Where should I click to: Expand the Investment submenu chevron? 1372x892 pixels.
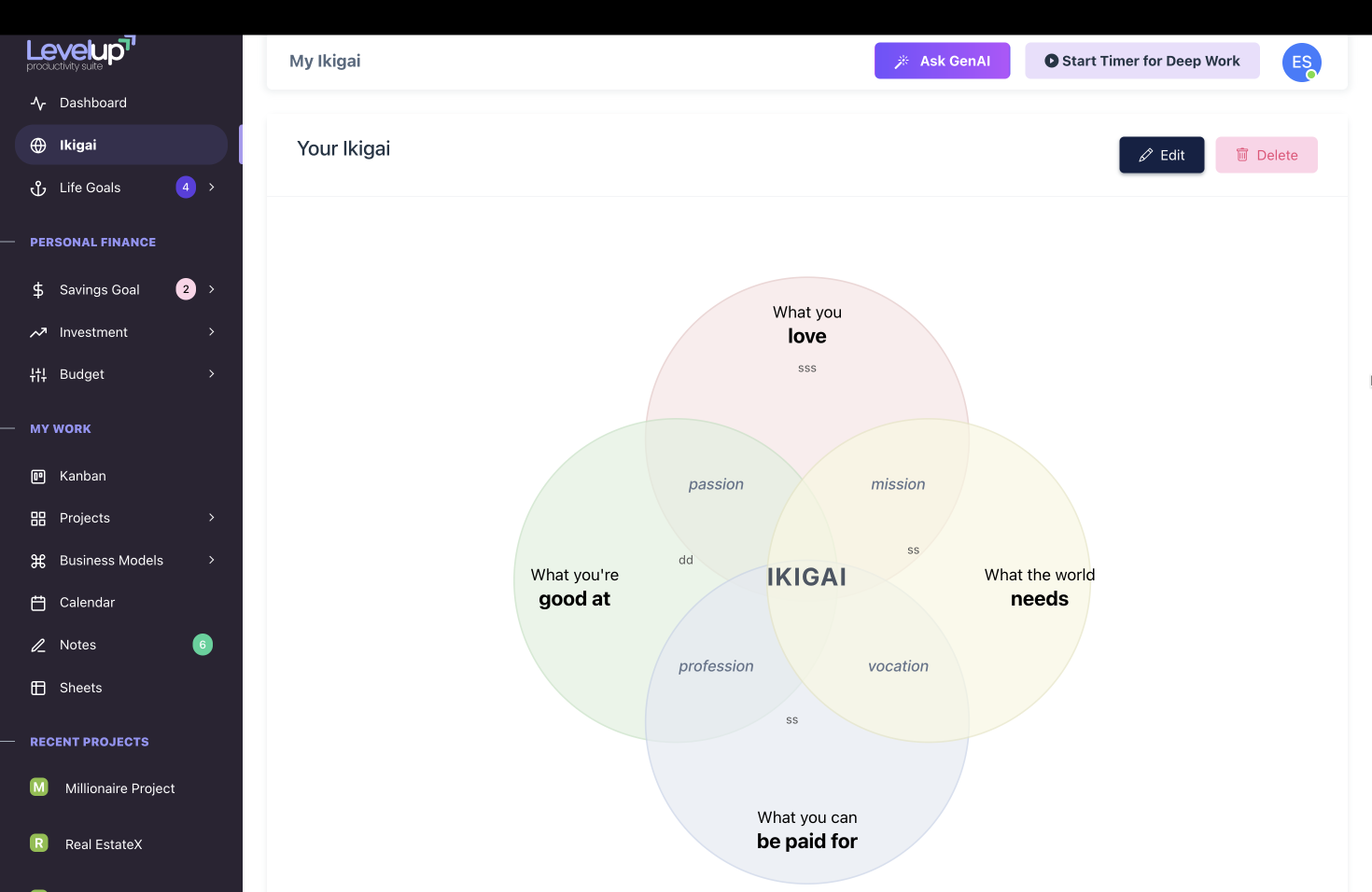(212, 332)
